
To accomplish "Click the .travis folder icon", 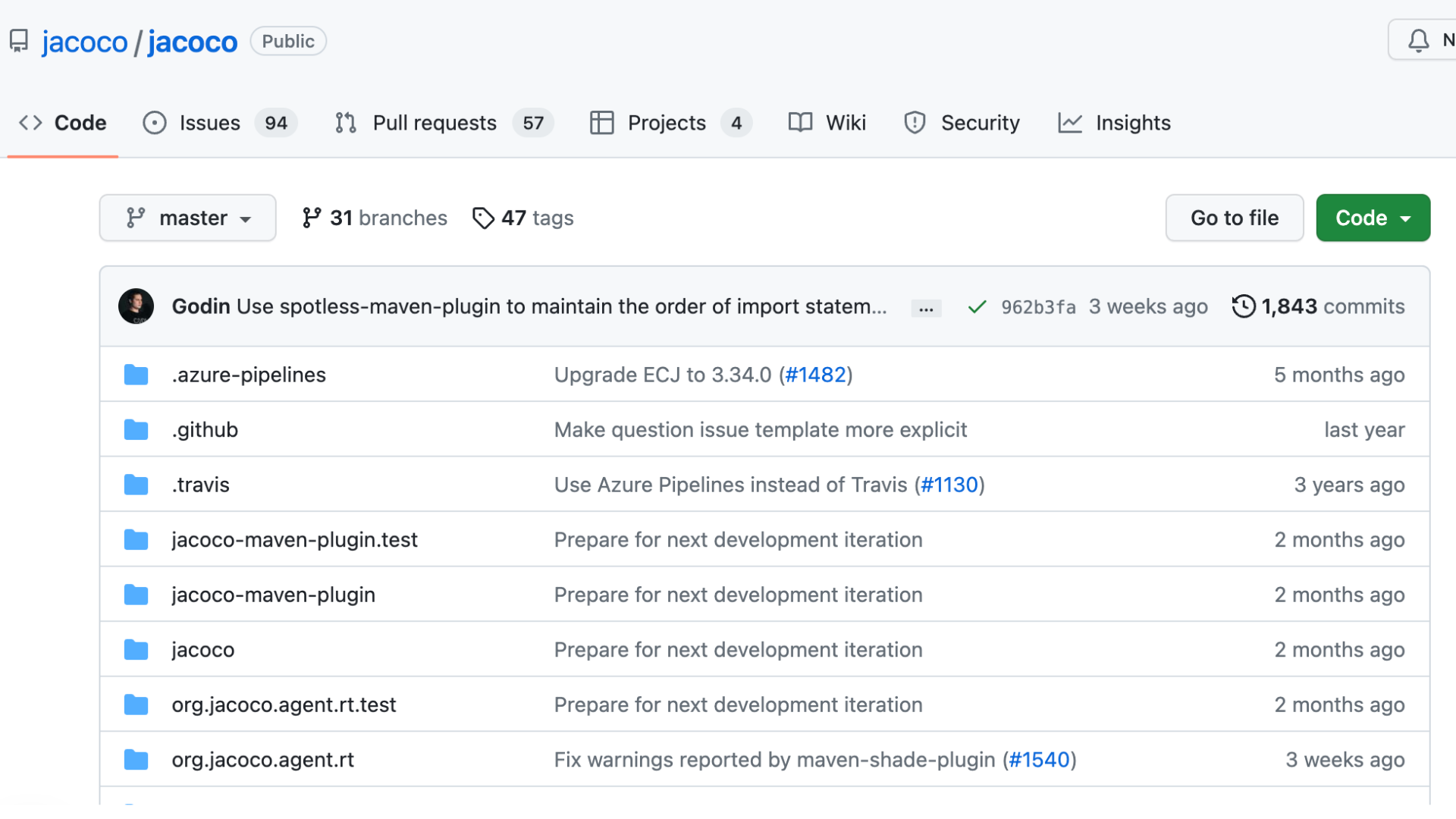I will click(x=136, y=485).
